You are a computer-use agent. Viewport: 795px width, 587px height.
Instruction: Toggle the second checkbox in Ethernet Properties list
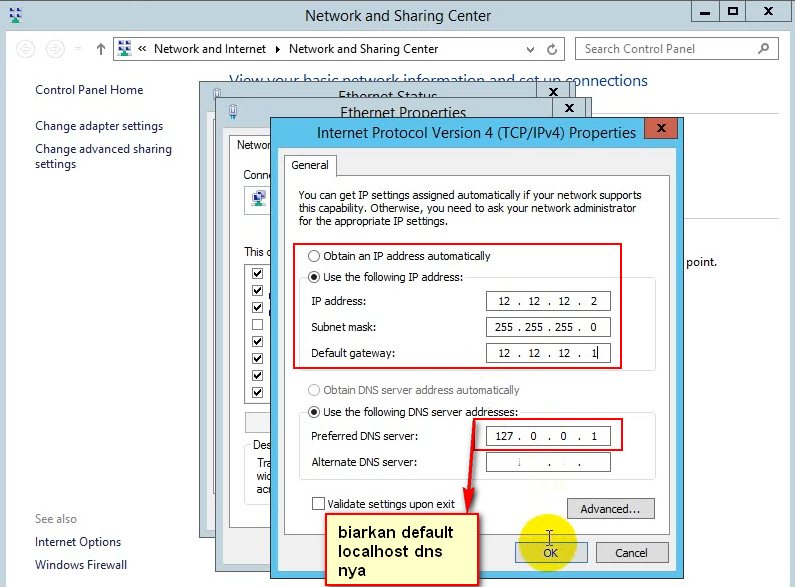pyautogui.click(x=258, y=290)
